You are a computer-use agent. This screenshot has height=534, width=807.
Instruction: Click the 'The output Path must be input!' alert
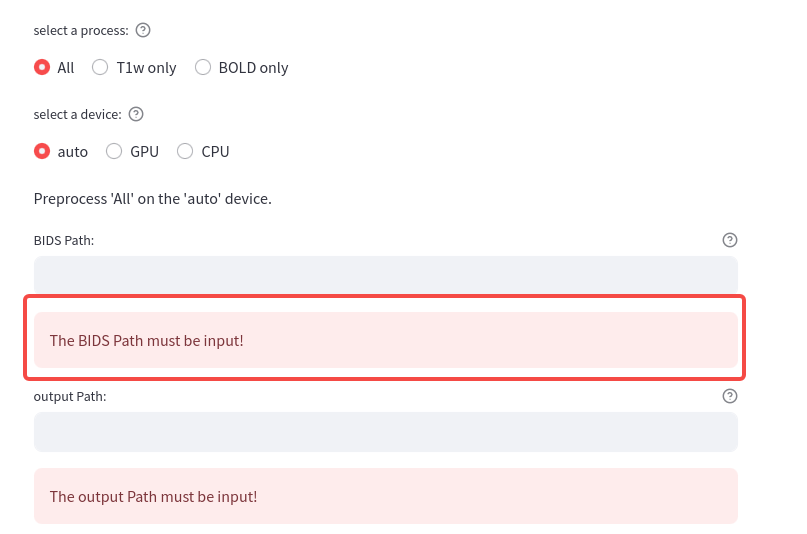pyautogui.click(x=385, y=496)
